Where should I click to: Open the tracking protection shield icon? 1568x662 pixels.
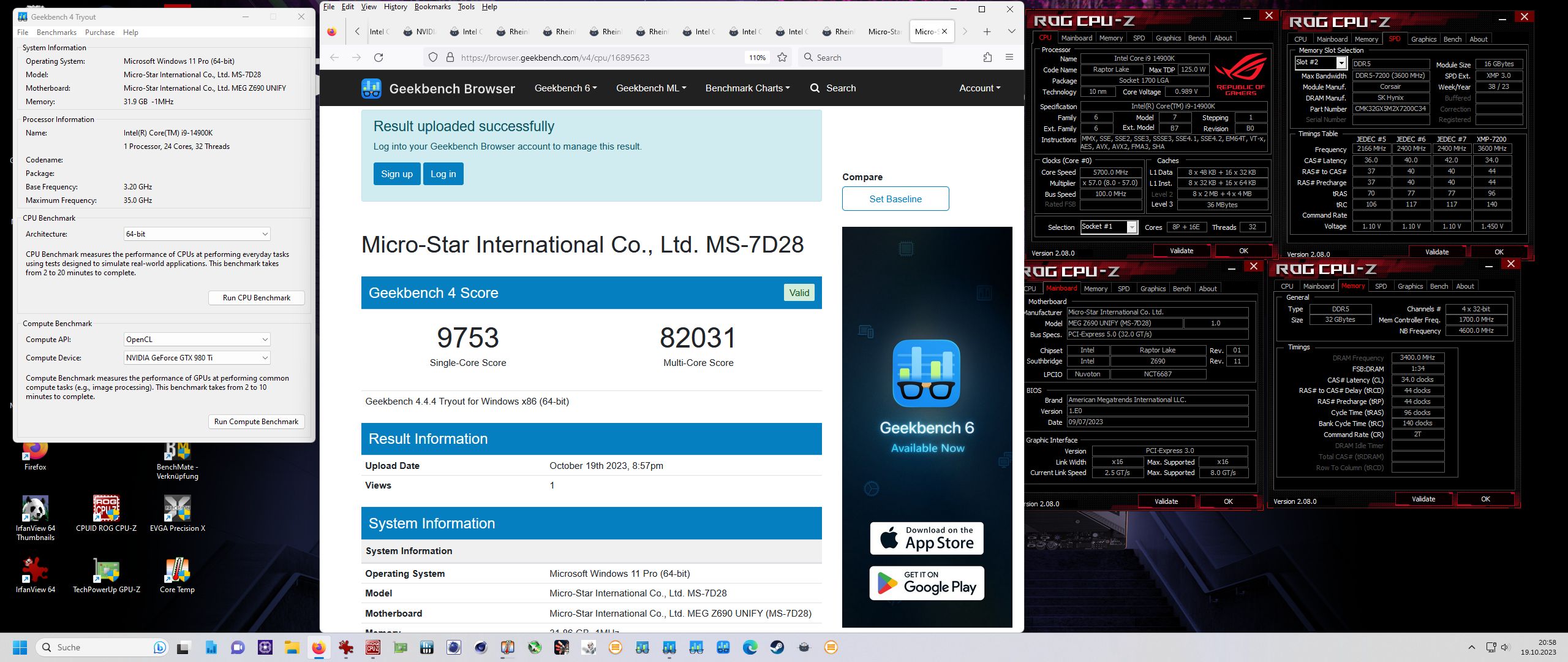[x=433, y=57]
